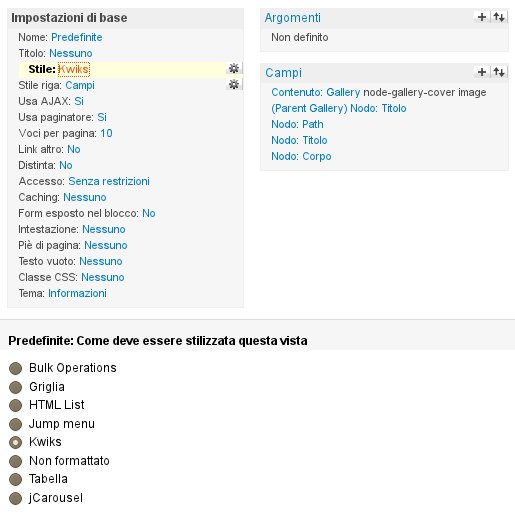
Task: Open the Kwiks style link
Action: (74, 69)
